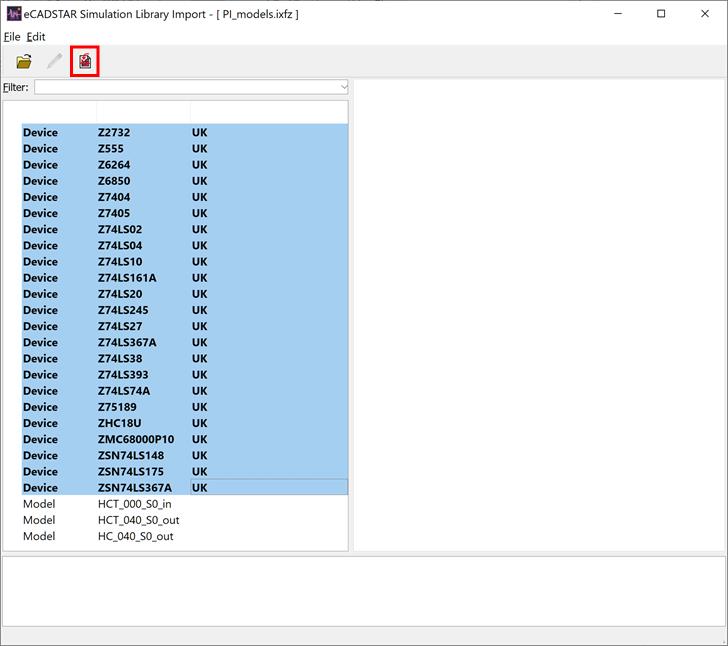Select the Z2732 device row
Screen dimensions: 728x646
185,132
